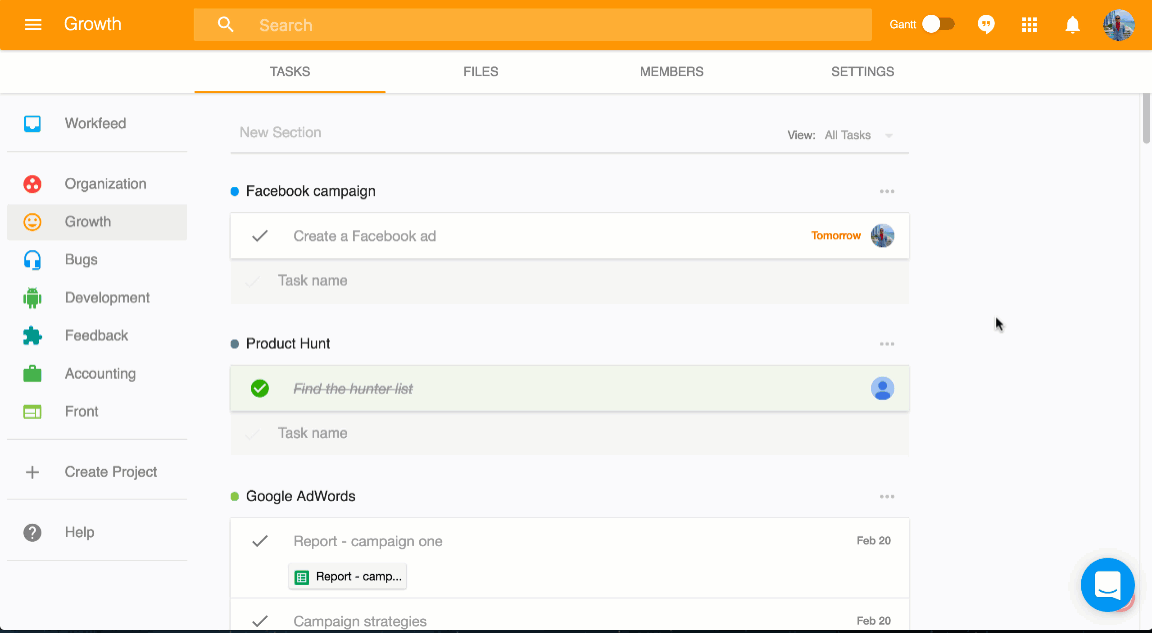Screen dimensions: 1152x633
Task: Open the Organization project
Action: (x=97, y=184)
